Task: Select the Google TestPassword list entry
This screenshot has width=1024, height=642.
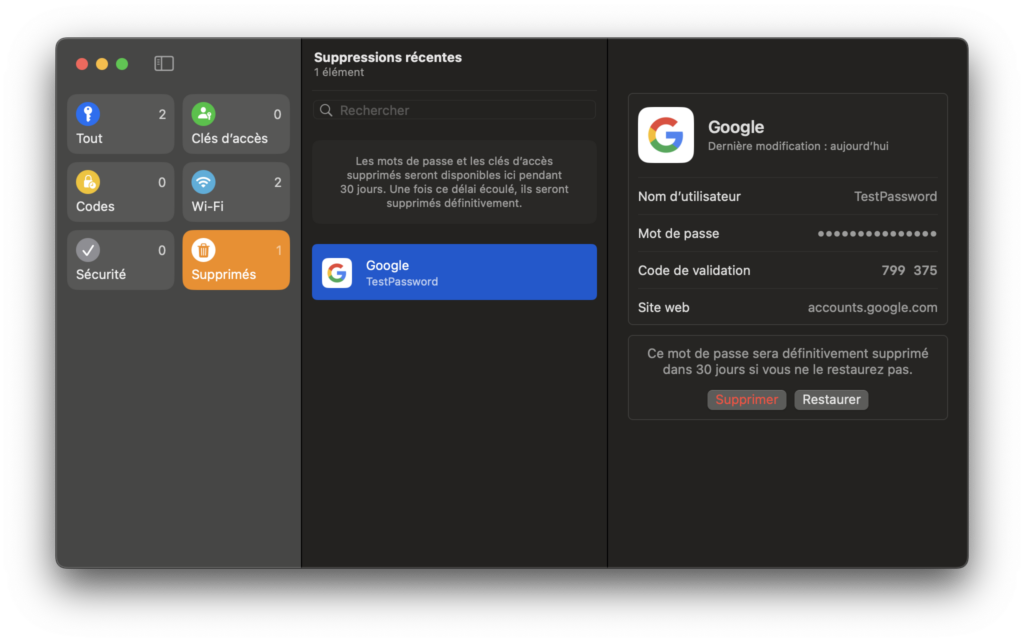Action: point(455,272)
